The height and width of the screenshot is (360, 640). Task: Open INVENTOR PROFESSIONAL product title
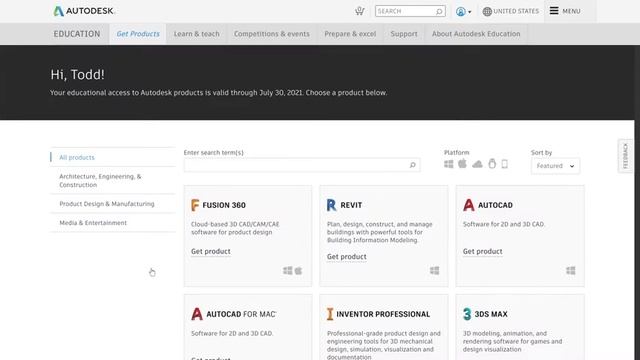click(x=383, y=314)
